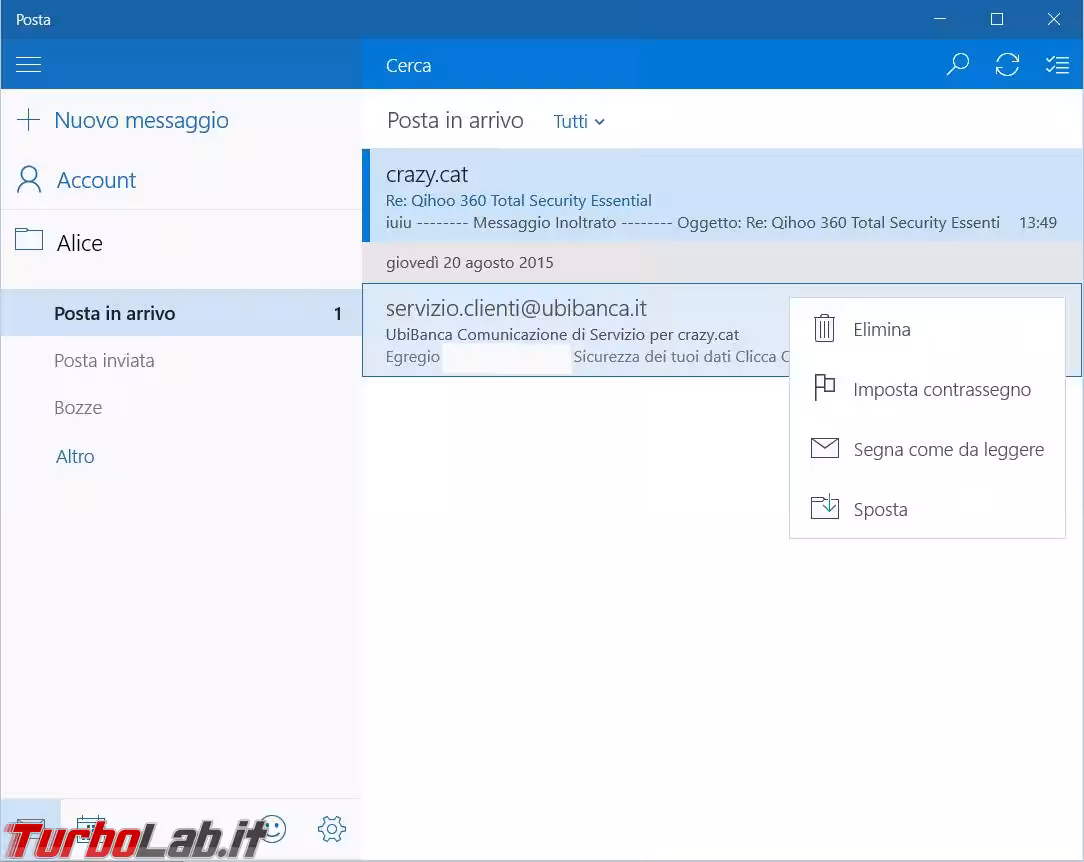Select Segna come da leggere option
1084x862 pixels.
[947, 450]
